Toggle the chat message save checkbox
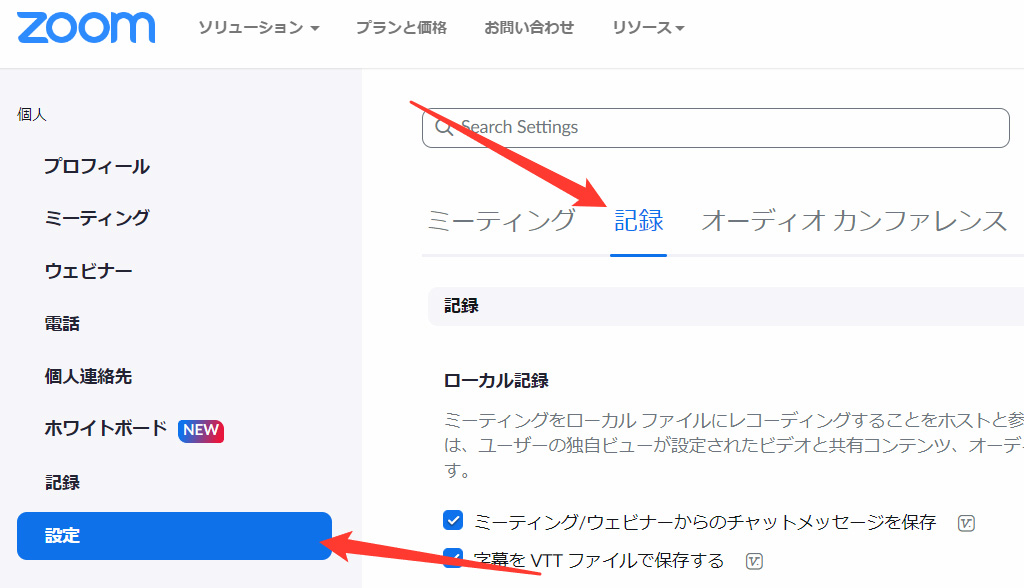 point(453,521)
